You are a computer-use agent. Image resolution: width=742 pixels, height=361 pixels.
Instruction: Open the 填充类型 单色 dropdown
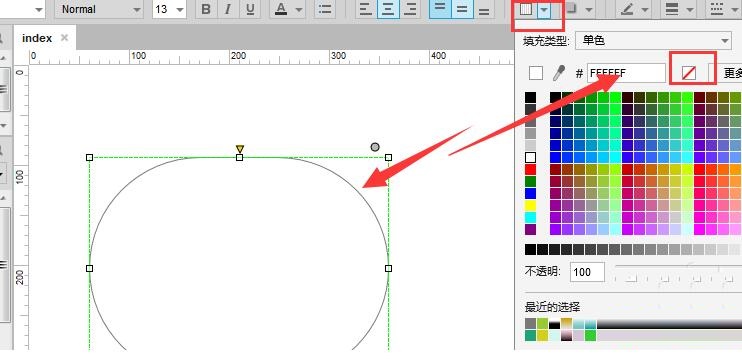pyautogui.click(x=654, y=41)
